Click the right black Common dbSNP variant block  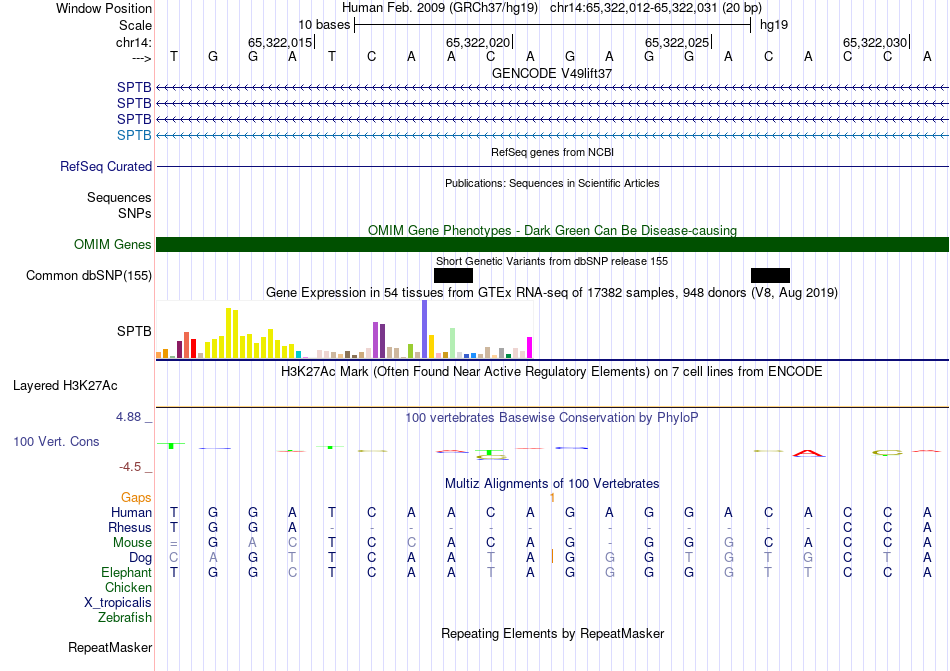coord(770,275)
